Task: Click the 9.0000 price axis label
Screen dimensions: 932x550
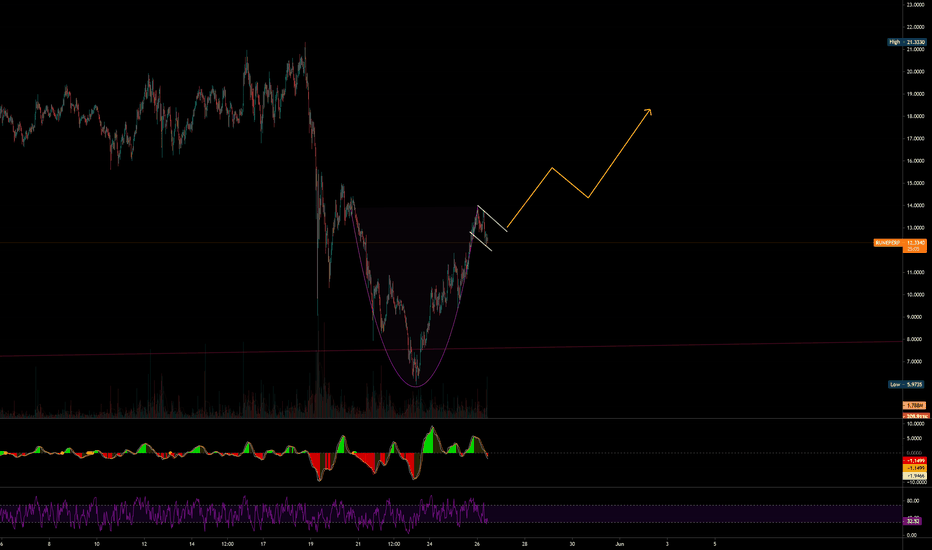Action: click(x=915, y=317)
